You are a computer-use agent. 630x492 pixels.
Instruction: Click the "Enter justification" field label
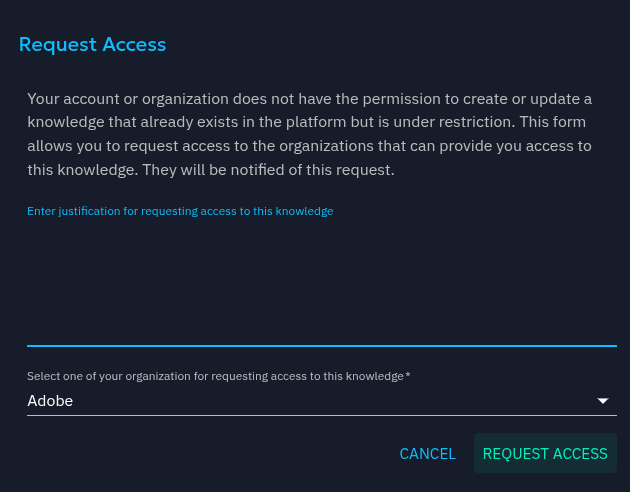coord(180,211)
